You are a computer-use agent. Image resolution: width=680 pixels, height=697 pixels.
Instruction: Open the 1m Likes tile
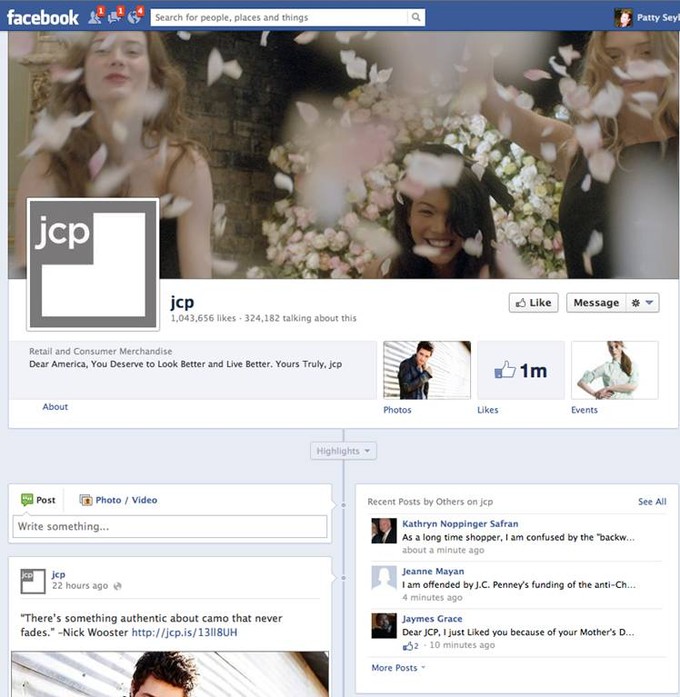pos(520,370)
